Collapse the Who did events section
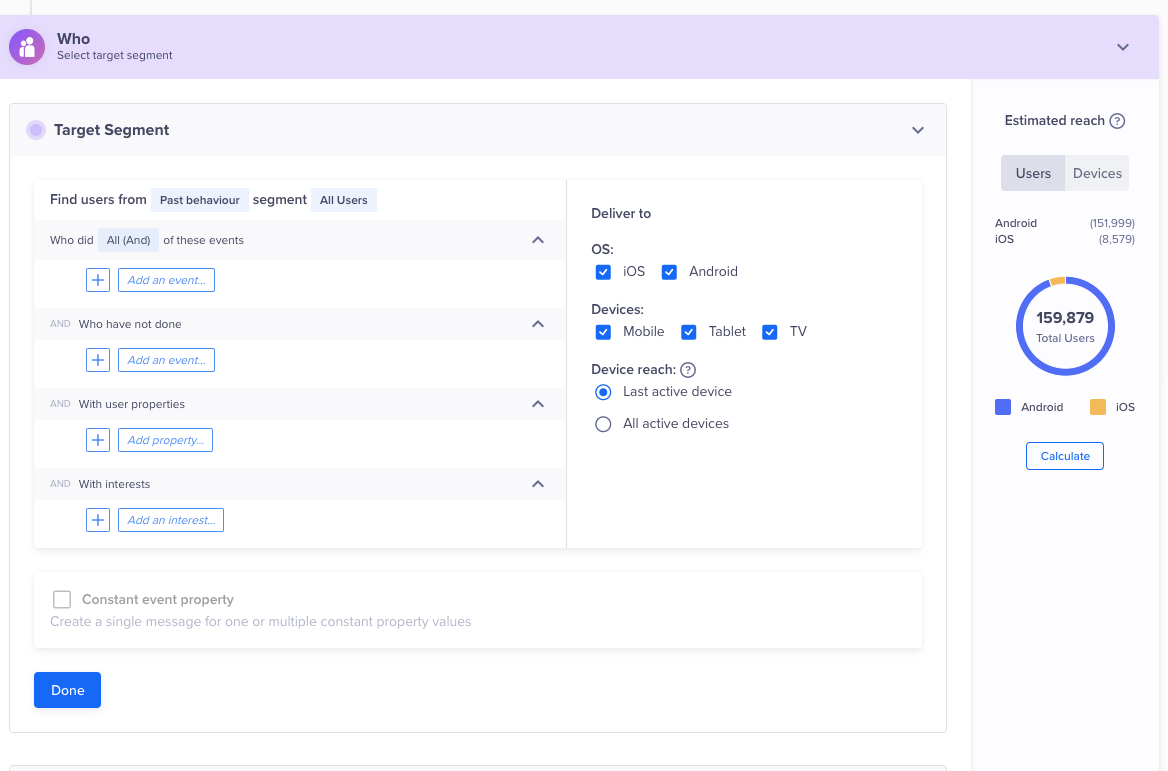The image size is (1168, 771). (538, 240)
